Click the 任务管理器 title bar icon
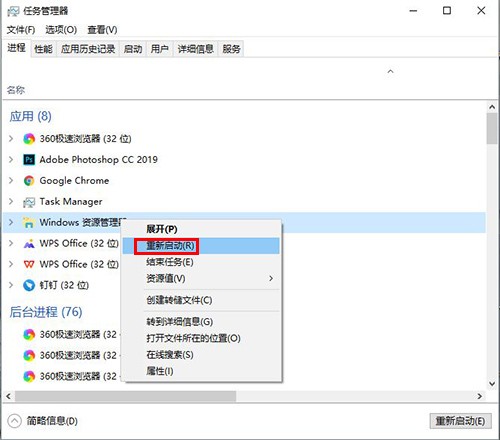This screenshot has height=440, width=500. 13,11
